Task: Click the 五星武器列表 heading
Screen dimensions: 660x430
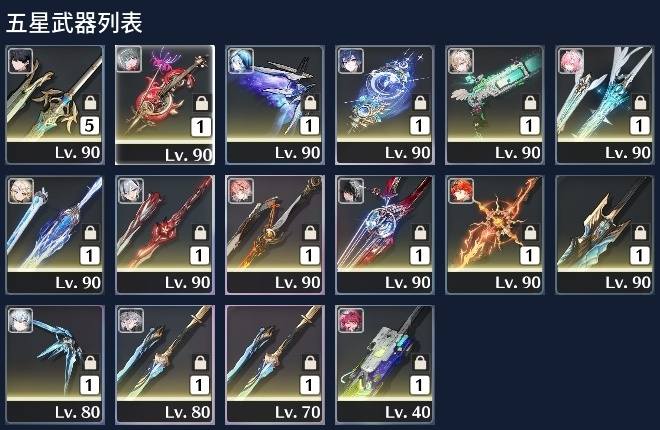Action: tap(75, 23)
